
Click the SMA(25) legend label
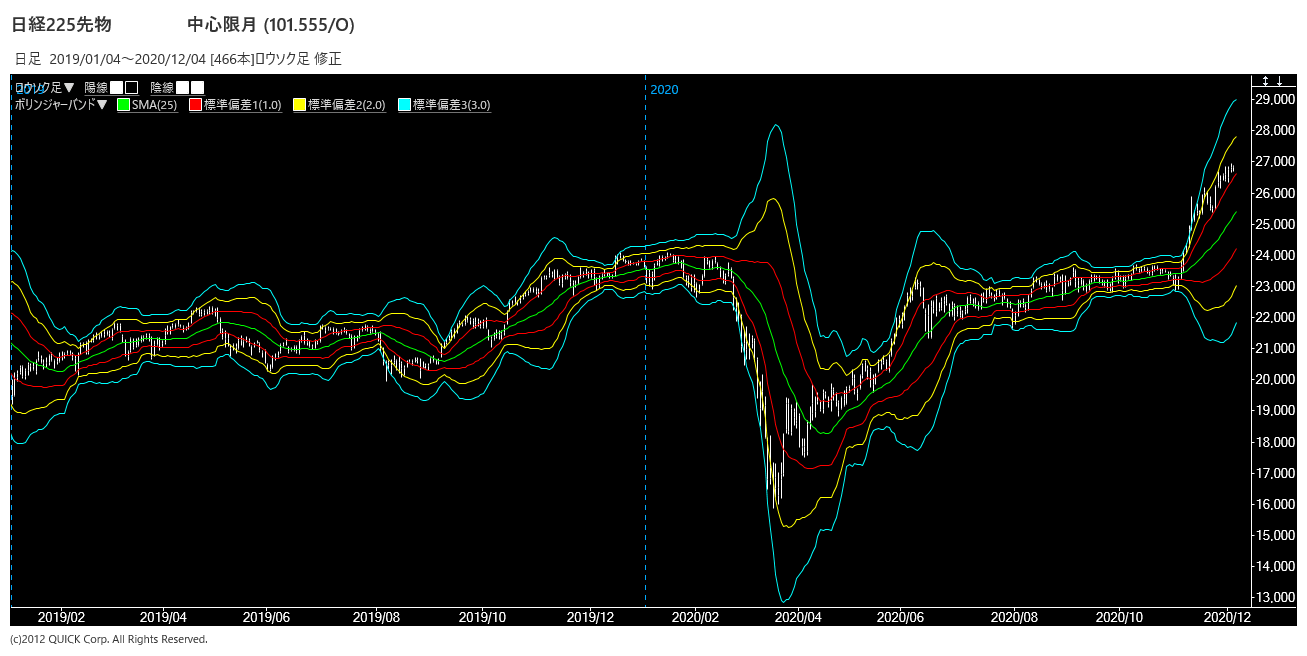pos(154,105)
